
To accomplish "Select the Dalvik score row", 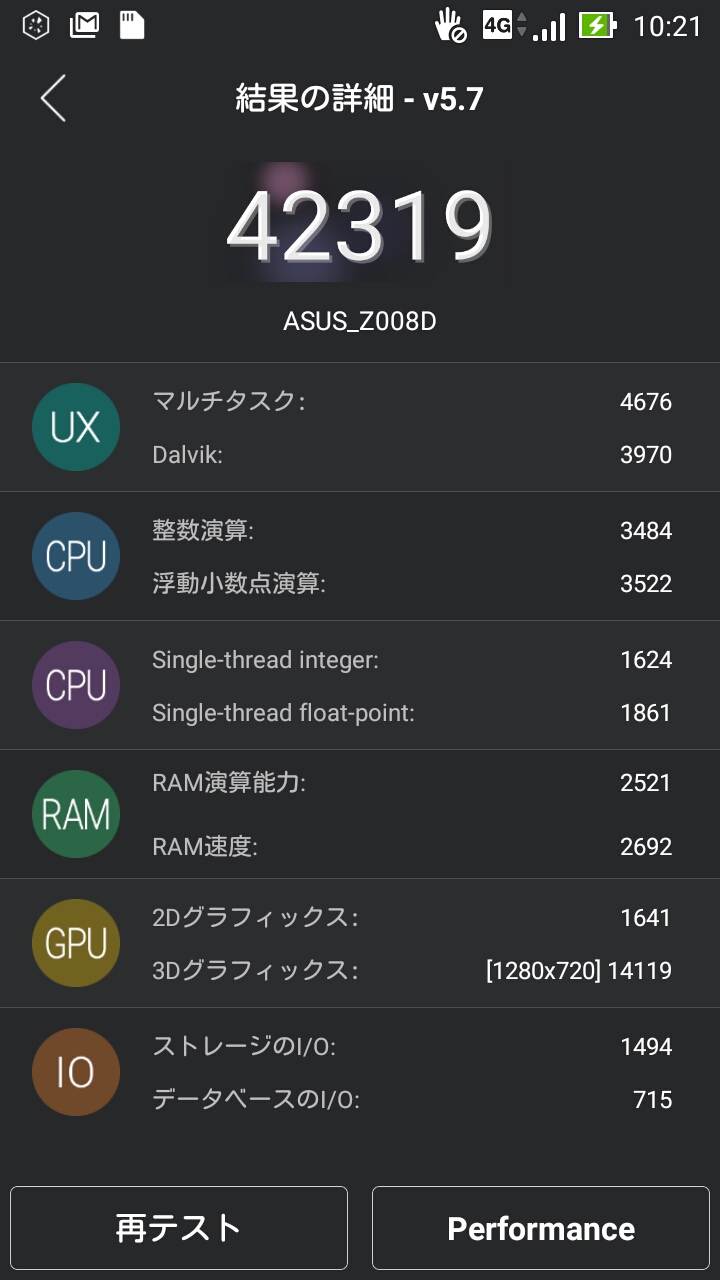I will pyautogui.click(x=410, y=455).
